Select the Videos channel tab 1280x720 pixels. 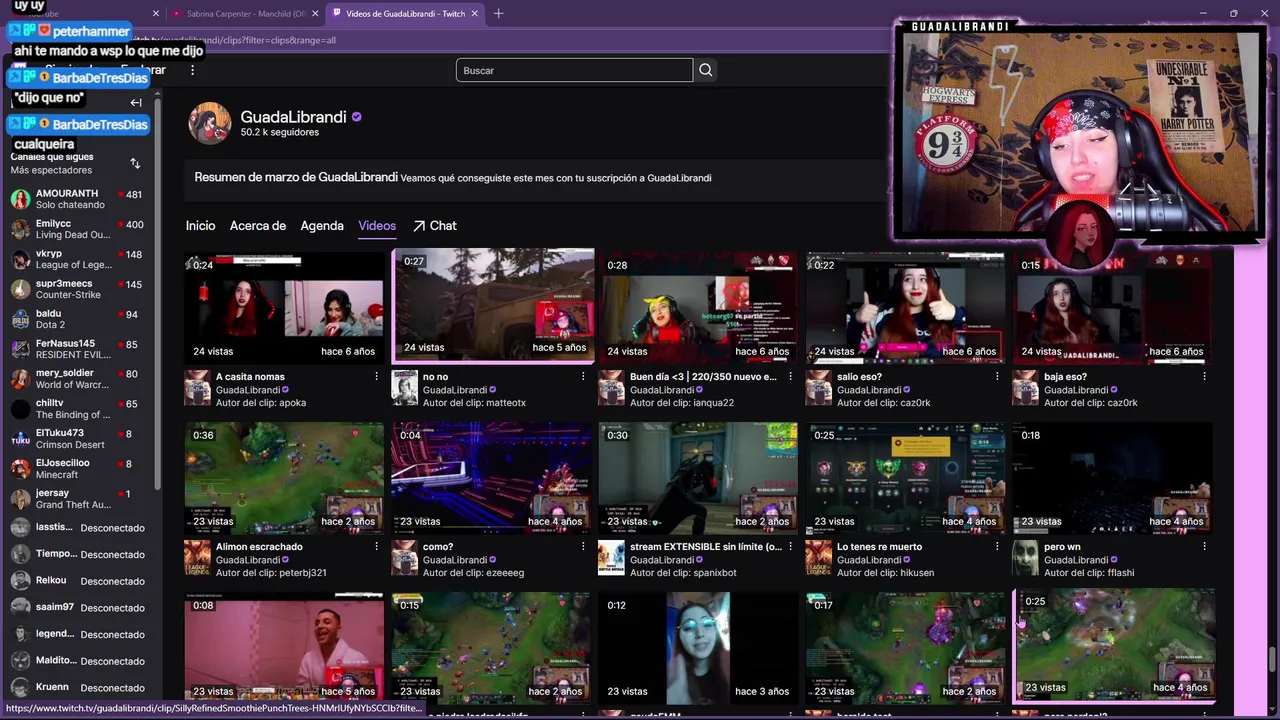377,226
